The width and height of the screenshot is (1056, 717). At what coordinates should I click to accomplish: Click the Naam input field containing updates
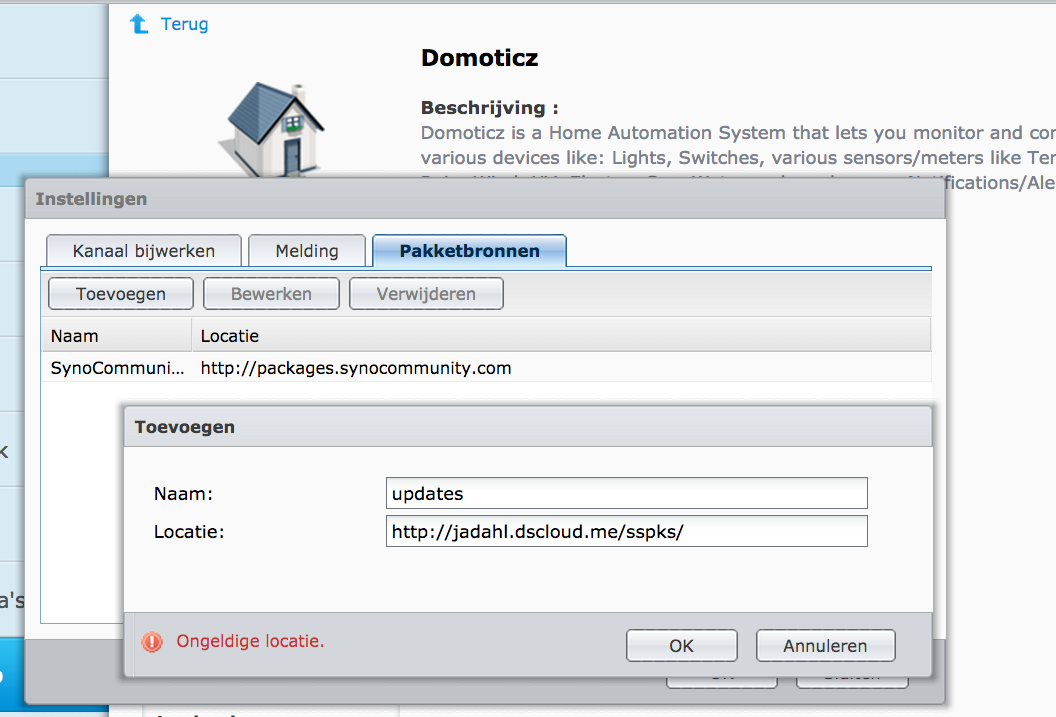tap(626, 493)
